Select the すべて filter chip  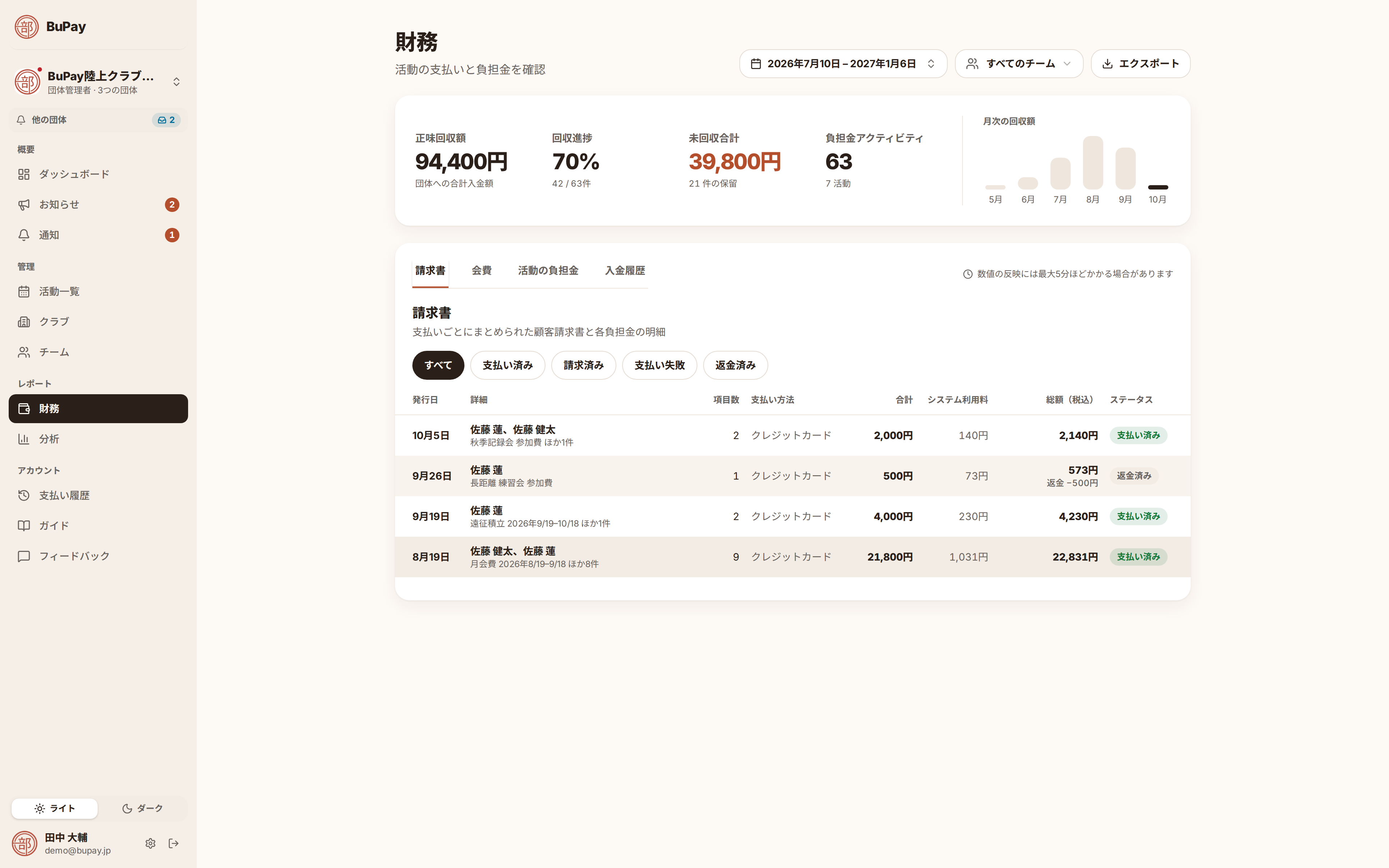coord(438,365)
